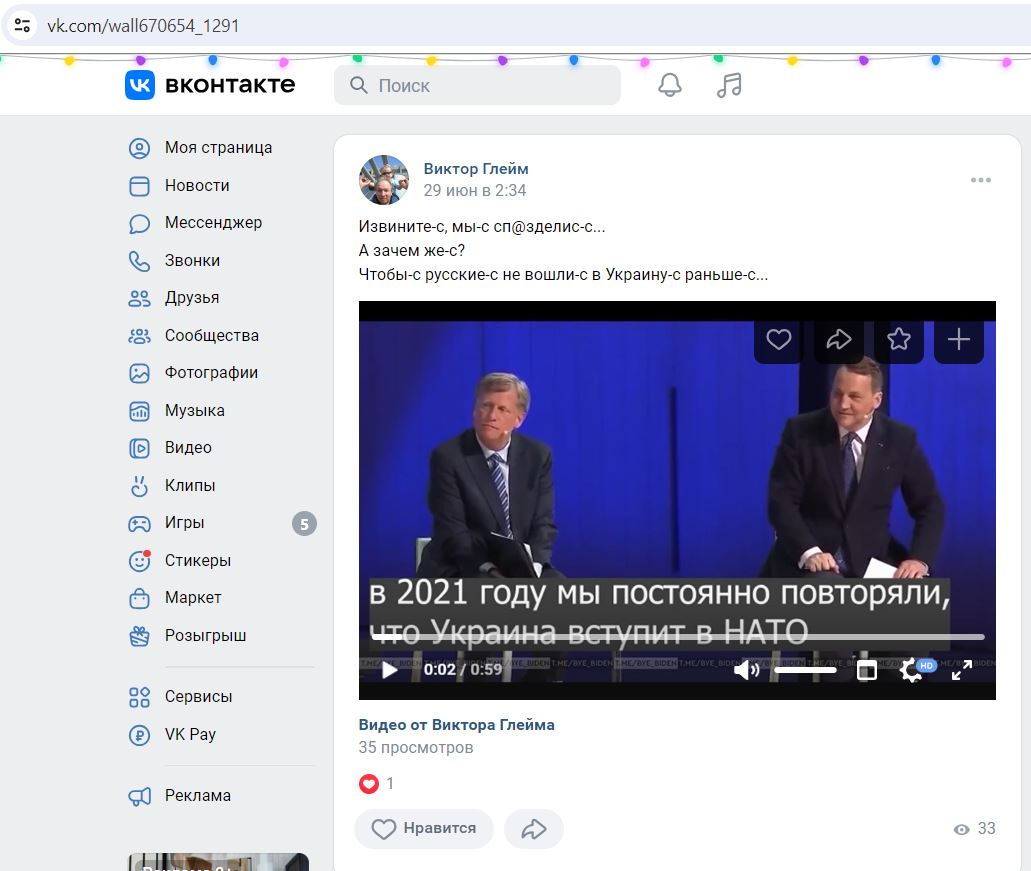Click the 'Реклама' megaphone icon
Image resolution: width=1031 pixels, height=871 pixels.
pos(139,796)
